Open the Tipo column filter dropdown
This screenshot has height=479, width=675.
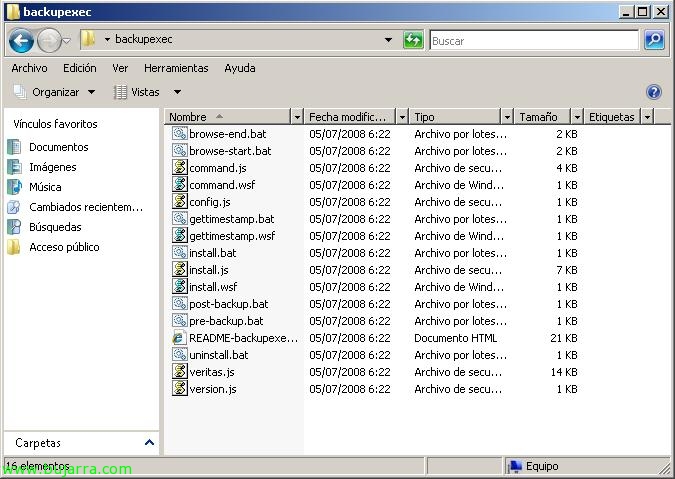click(507, 117)
